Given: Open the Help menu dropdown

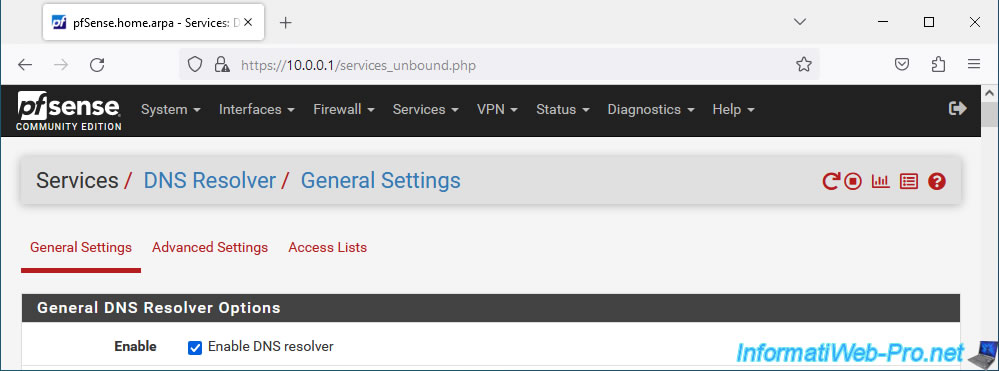Looking at the screenshot, I should [x=733, y=110].
